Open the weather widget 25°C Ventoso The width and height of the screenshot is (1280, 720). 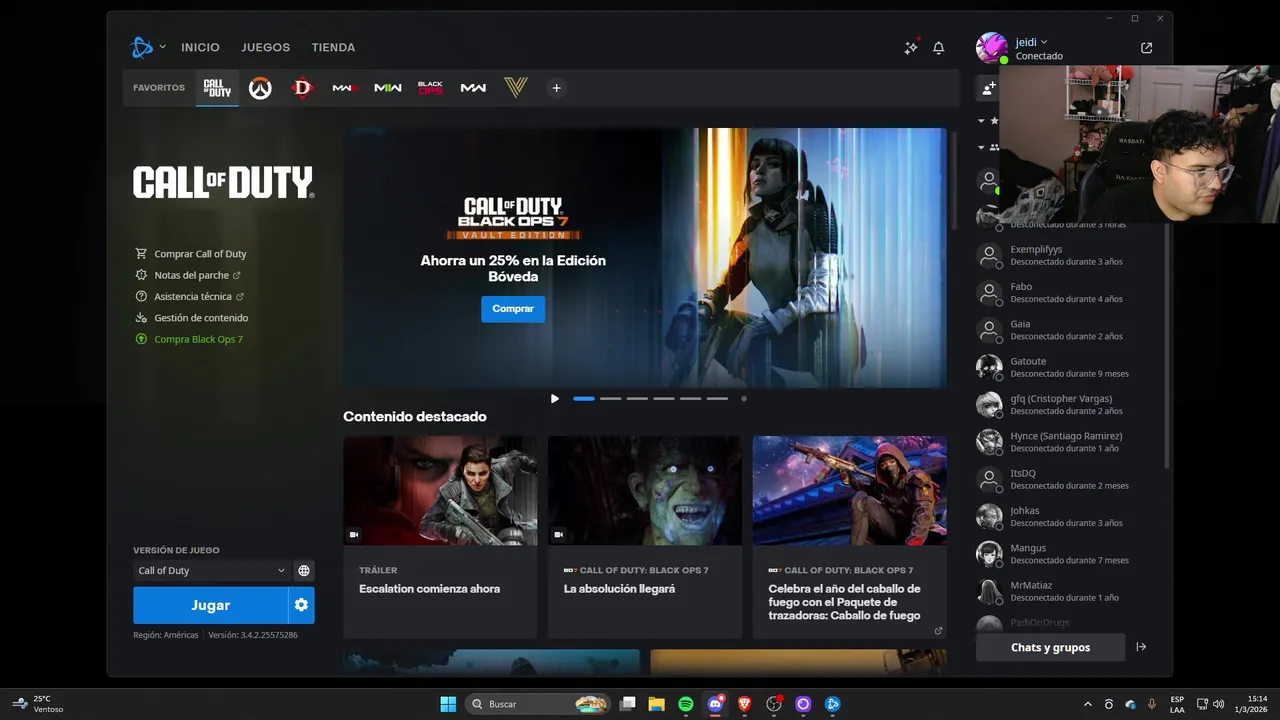tap(38, 704)
